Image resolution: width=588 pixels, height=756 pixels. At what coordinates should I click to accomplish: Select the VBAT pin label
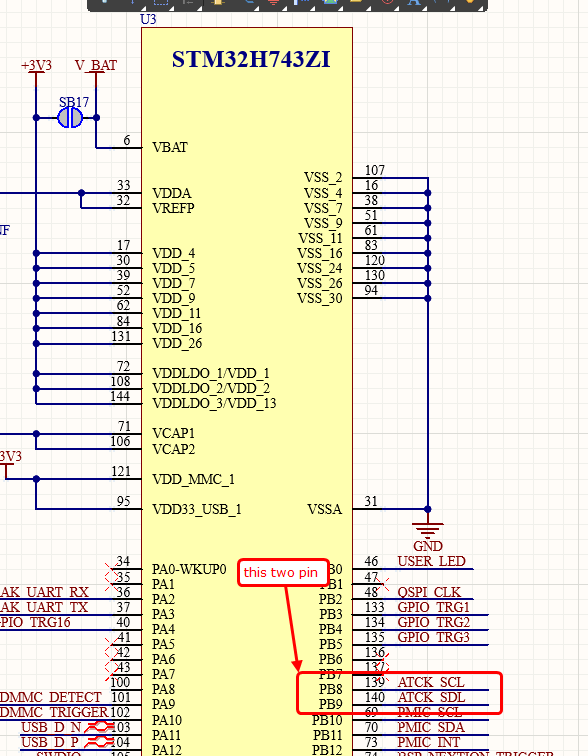coord(170,147)
